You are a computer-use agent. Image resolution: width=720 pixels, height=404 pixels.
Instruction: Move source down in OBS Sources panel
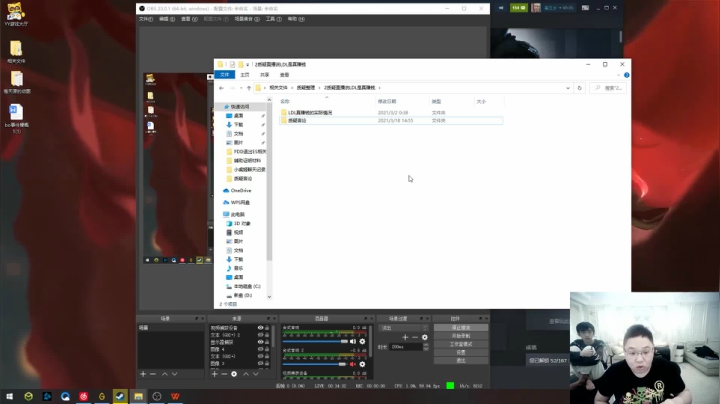coord(256,374)
